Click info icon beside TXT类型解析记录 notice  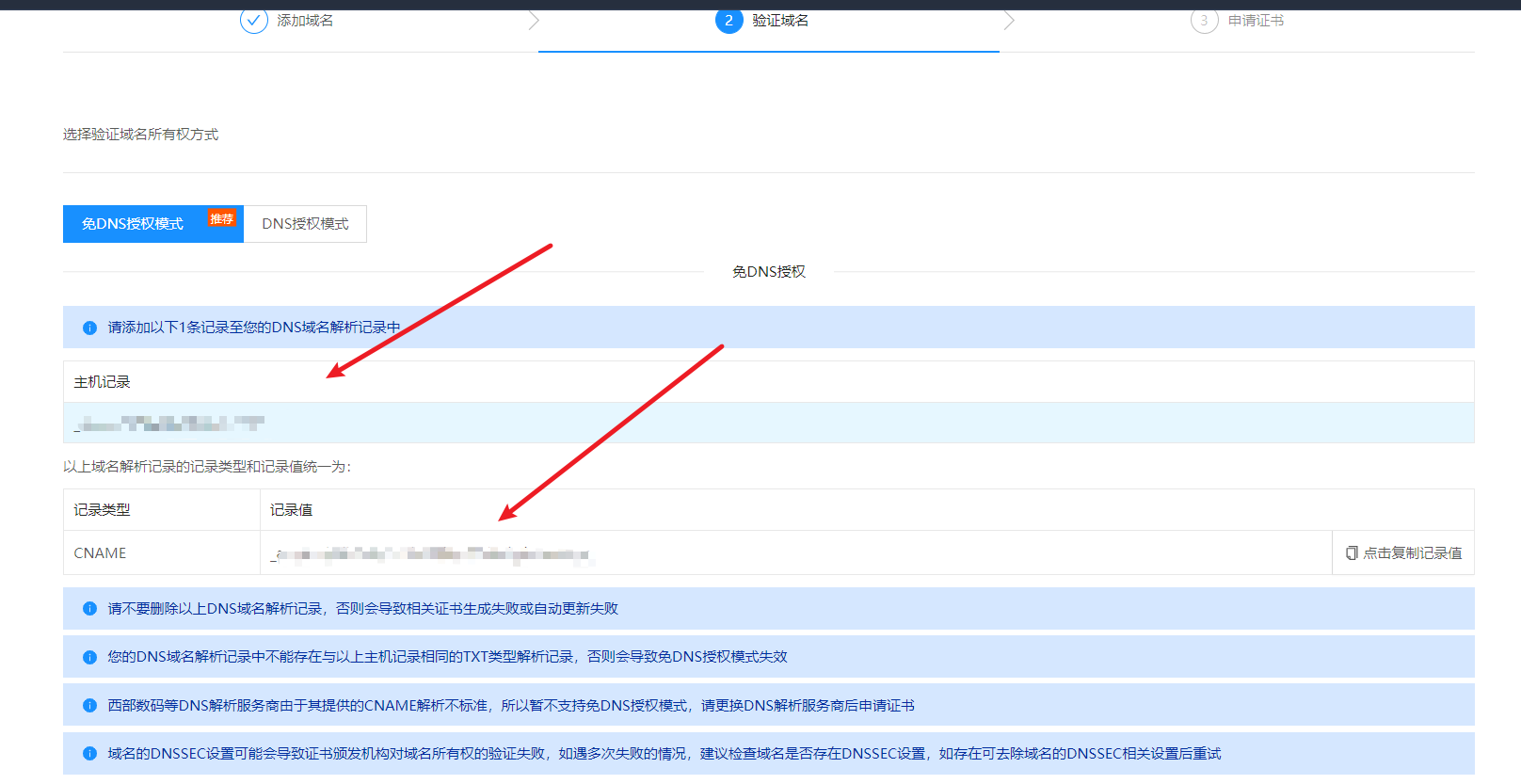[x=89, y=657]
